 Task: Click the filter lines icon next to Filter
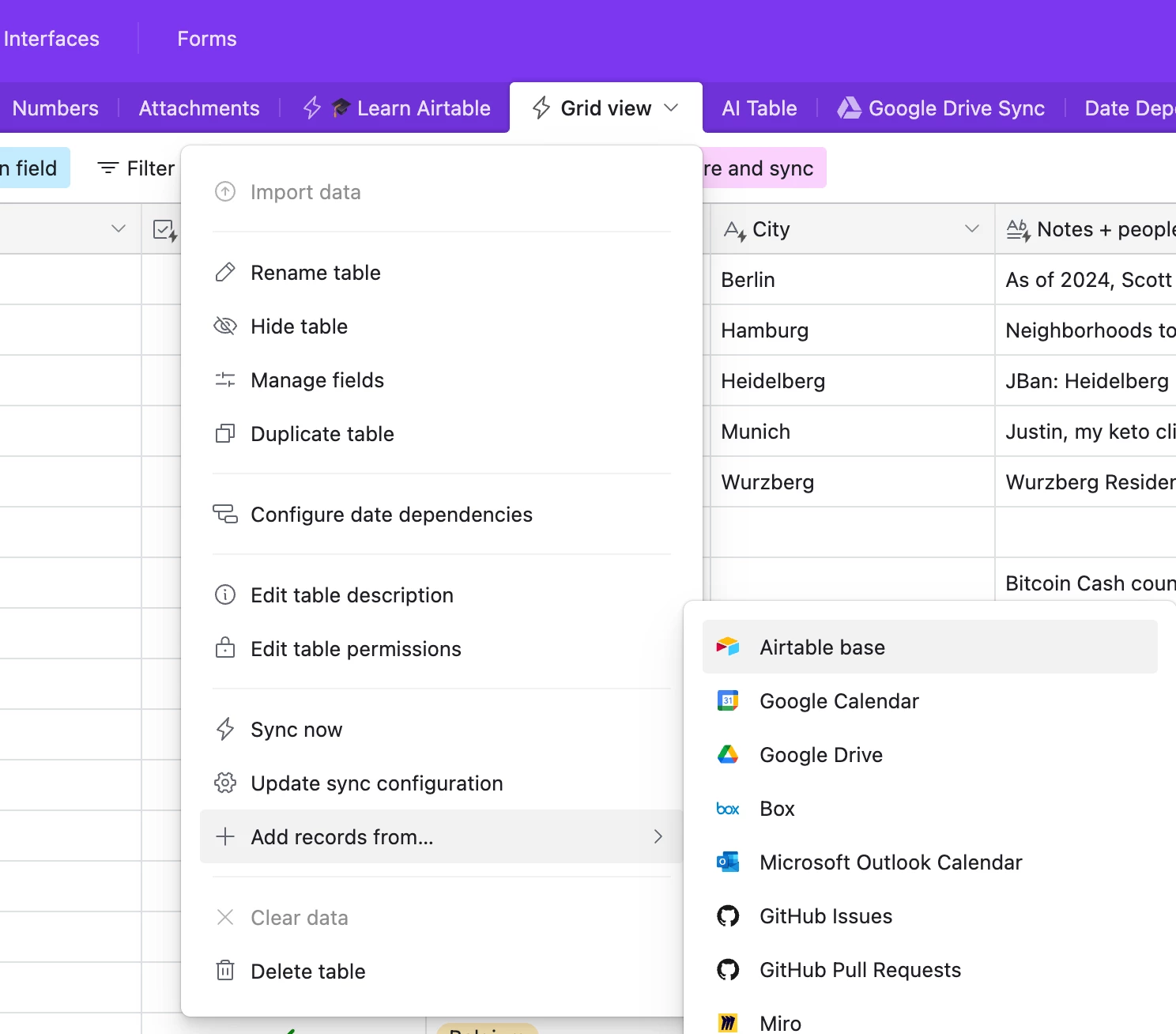pos(108,168)
